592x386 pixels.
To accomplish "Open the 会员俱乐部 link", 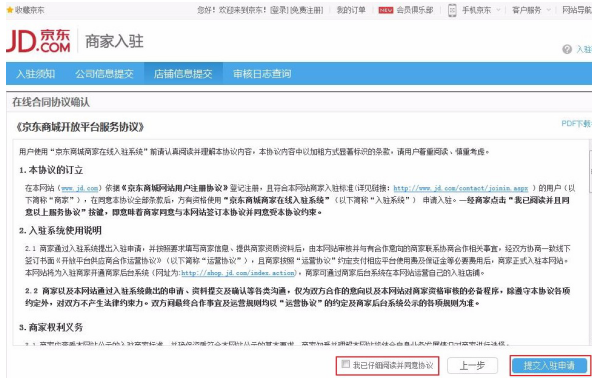I will [x=415, y=10].
